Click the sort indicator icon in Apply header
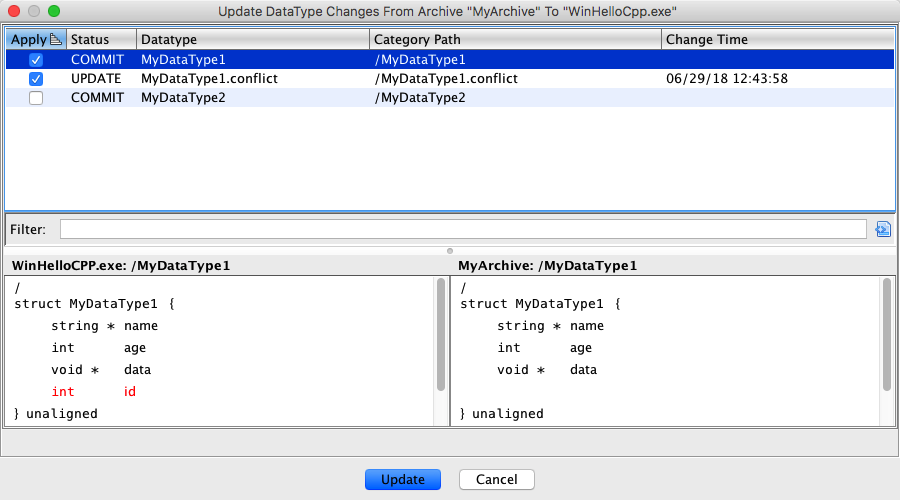This screenshot has height=500, width=900. (x=56, y=39)
